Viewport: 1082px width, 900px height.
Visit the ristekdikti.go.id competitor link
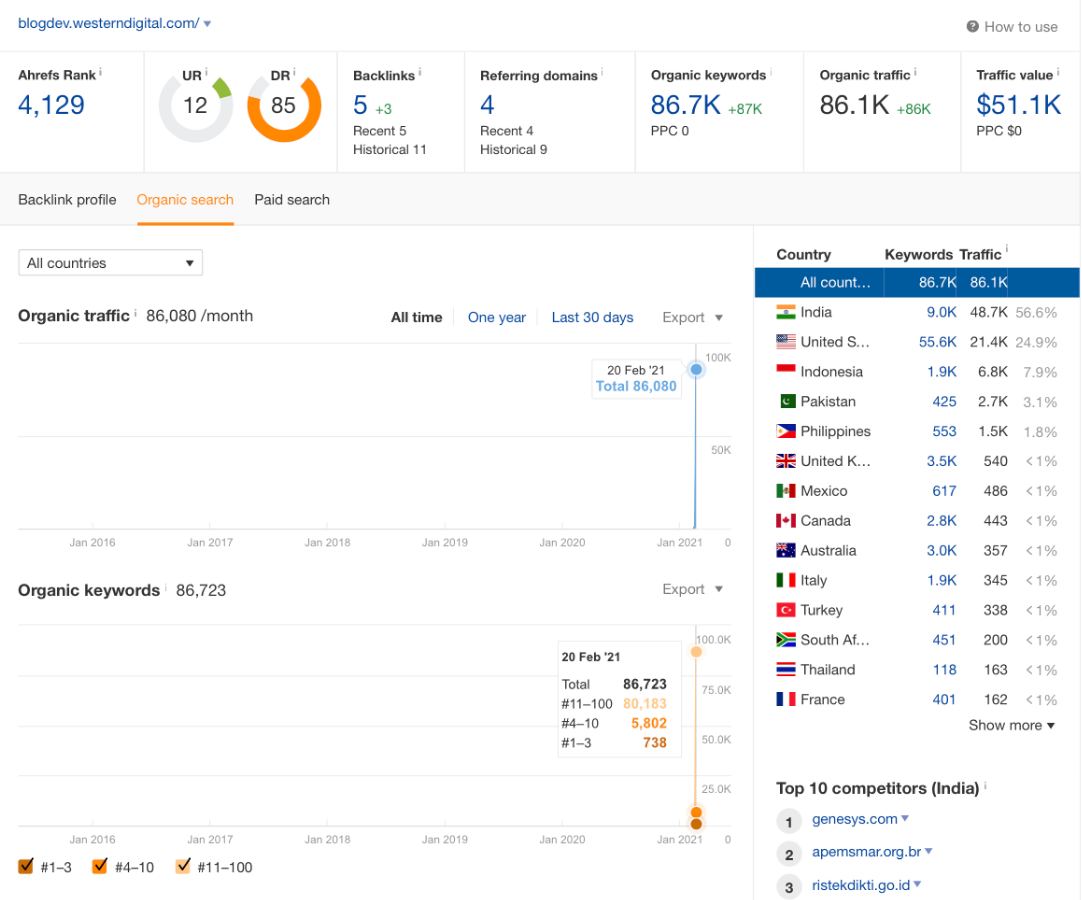[x=860, y=885]
